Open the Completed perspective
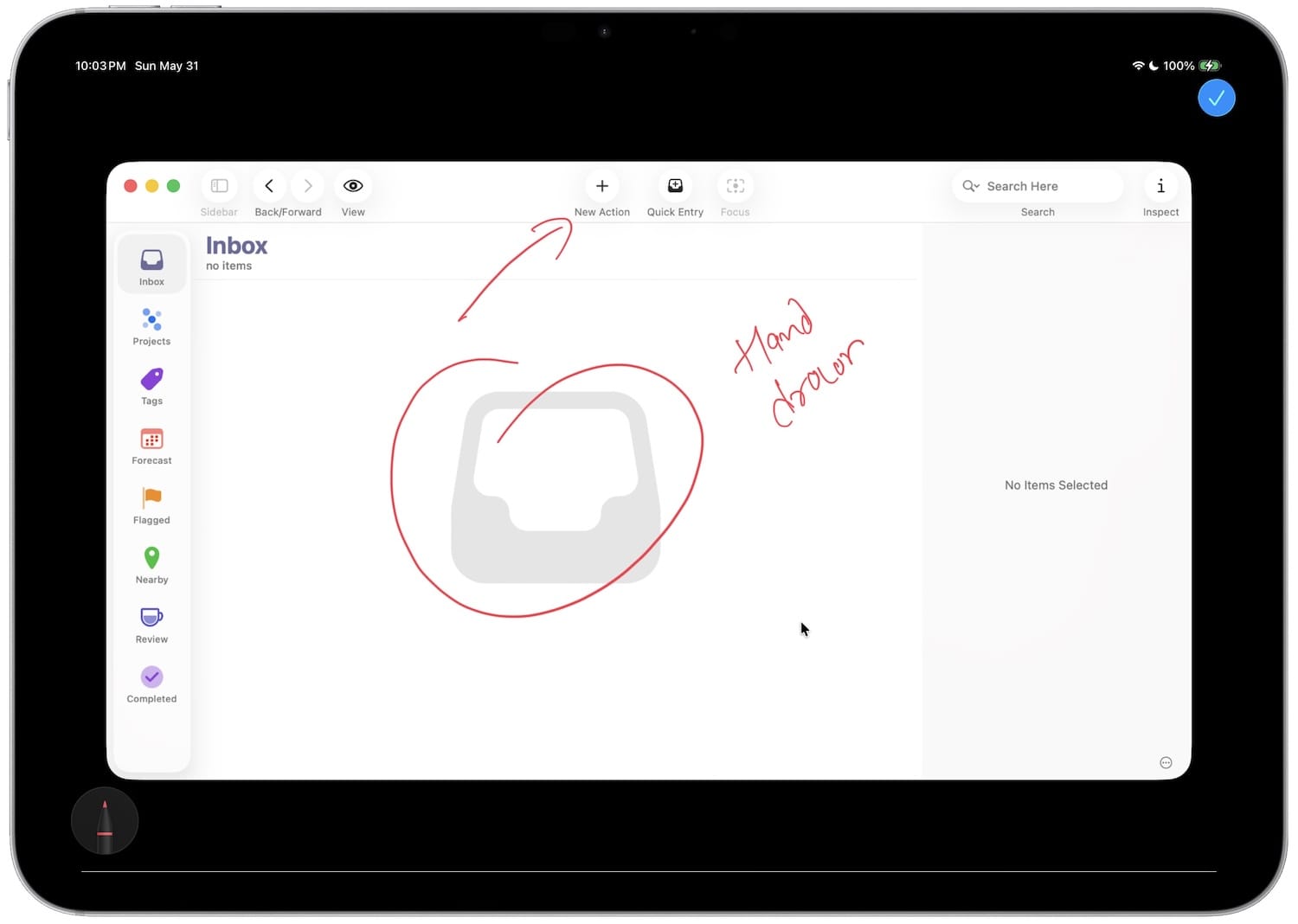This screenshot has height=924, width=1298. (x=151, y=684)
